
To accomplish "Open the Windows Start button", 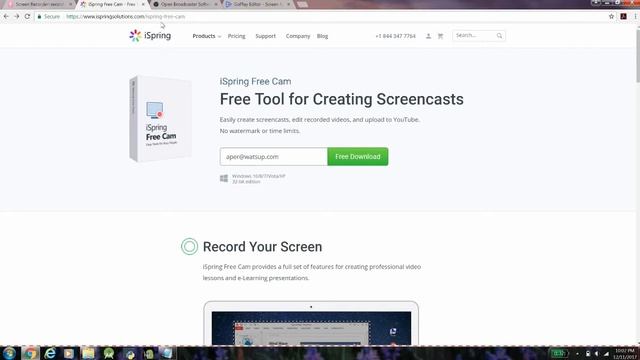I will (x=9, y=353).
